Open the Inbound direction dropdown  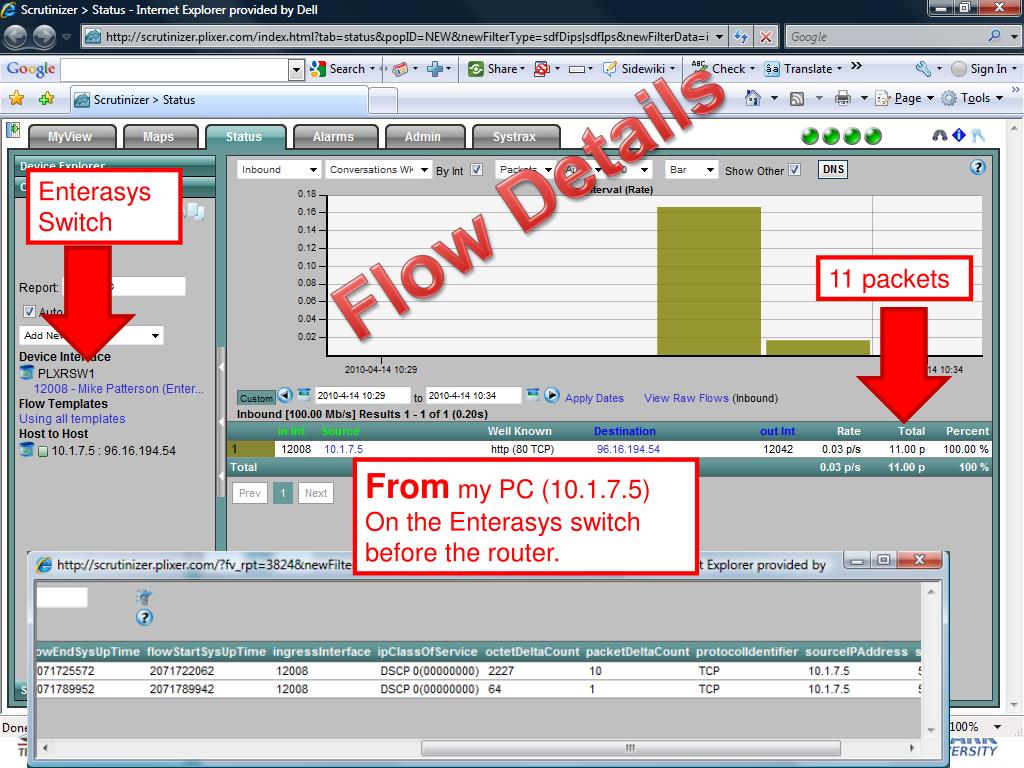278,170
